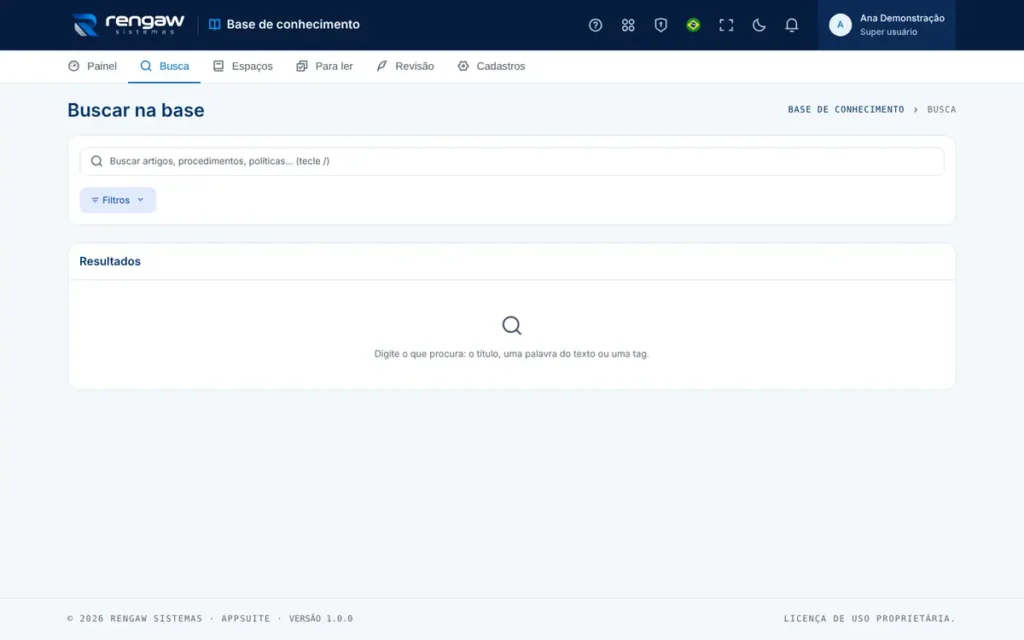1024x640 pixels.
Task: Click the Cadastros gear icon
Action: point(463,66)
